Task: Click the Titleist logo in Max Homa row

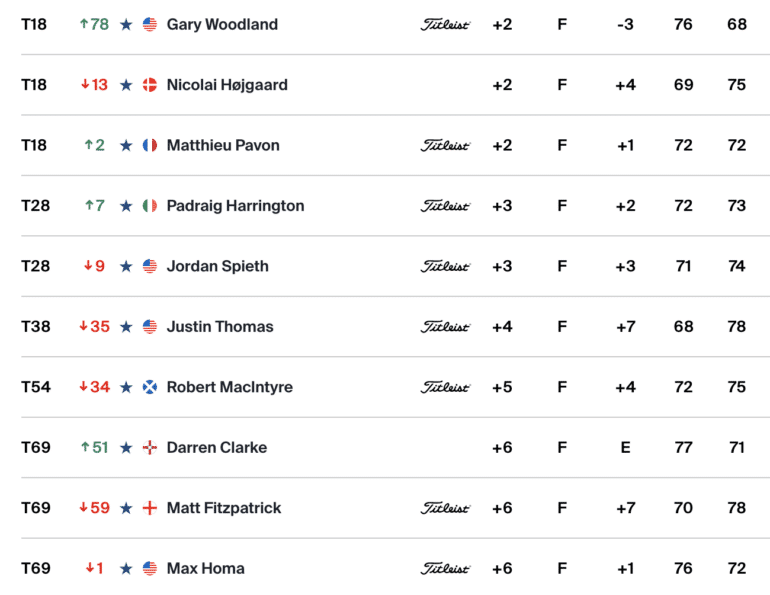Action: 445,568
